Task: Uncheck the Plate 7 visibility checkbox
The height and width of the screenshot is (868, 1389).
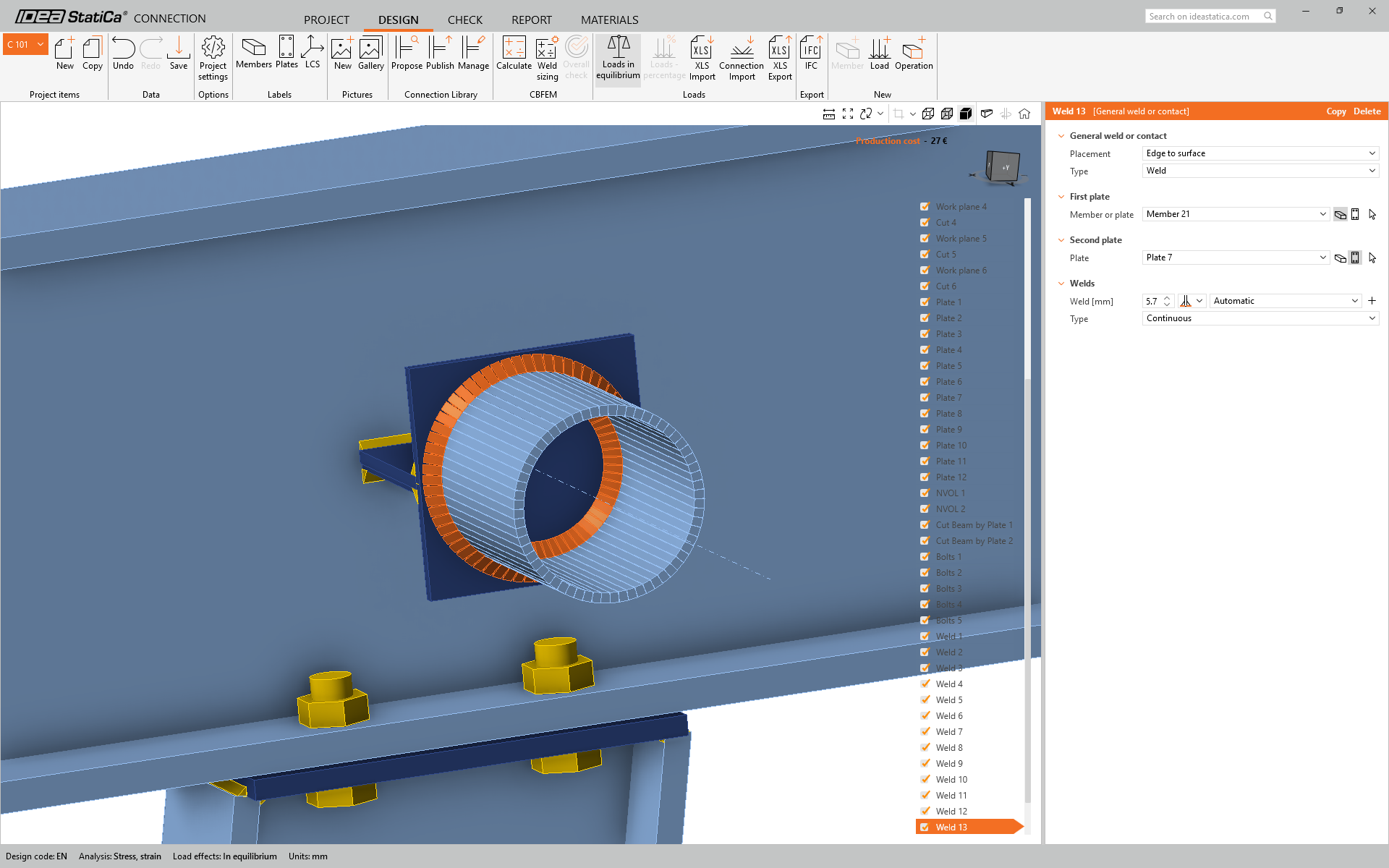Action: [925, 398]
